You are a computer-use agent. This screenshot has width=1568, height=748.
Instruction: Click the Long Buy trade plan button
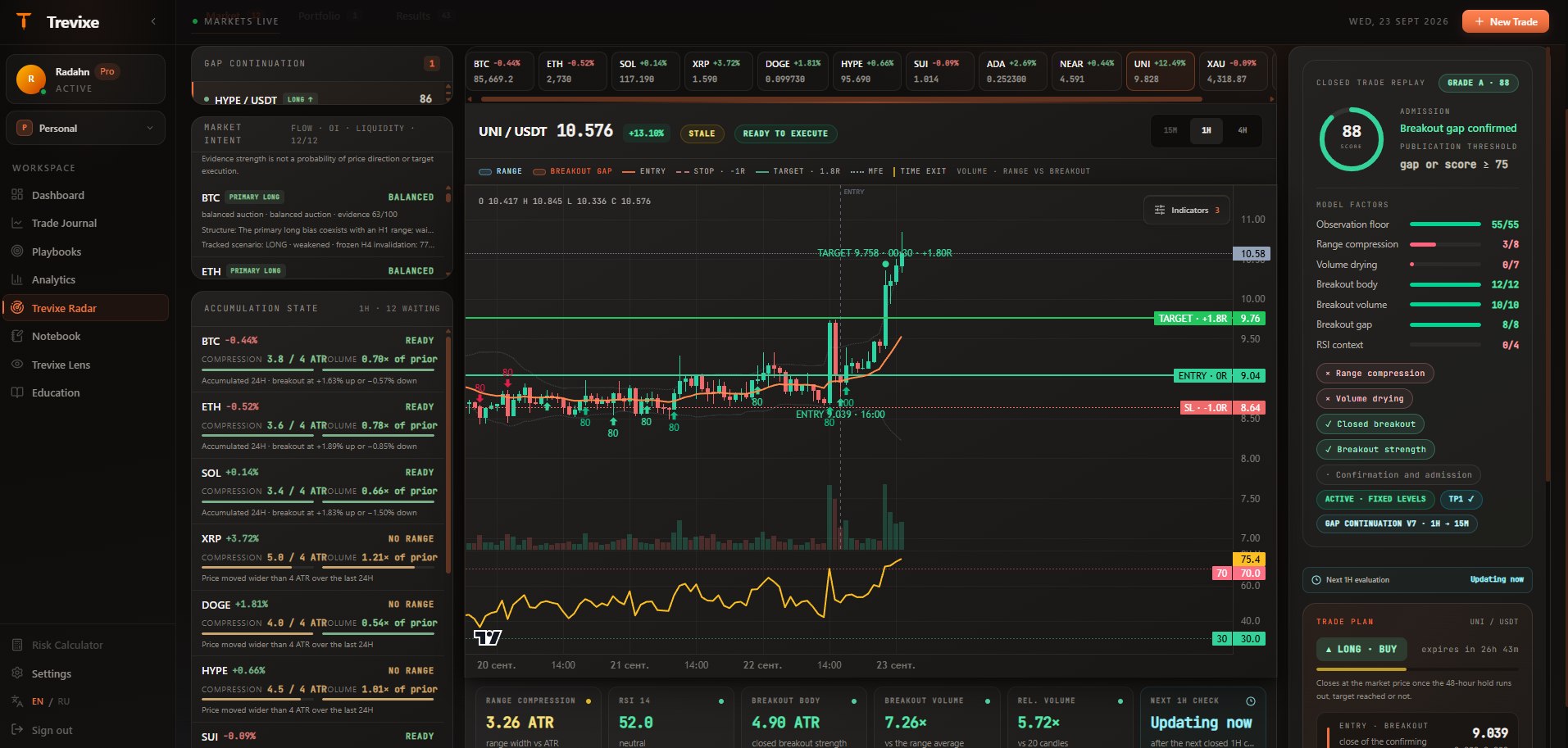point(1361,649)
